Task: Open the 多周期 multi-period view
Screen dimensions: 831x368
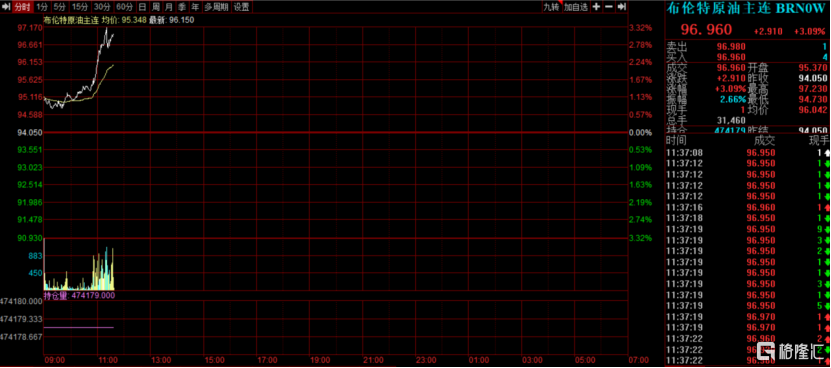Action: [216, 7]
